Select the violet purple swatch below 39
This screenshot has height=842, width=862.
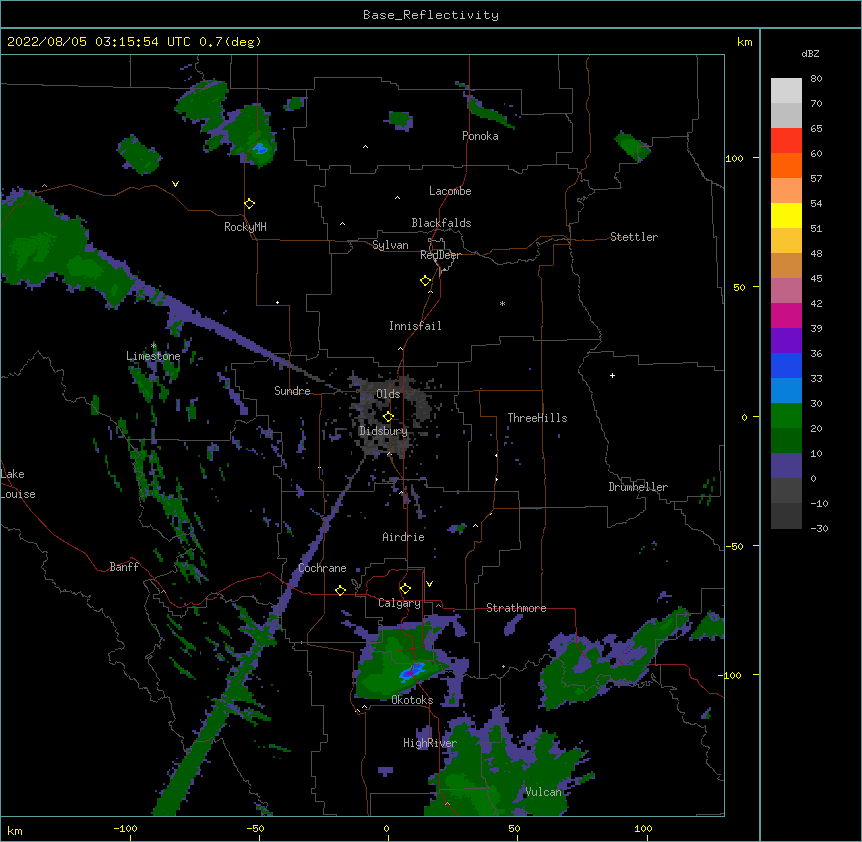(786, 341)
